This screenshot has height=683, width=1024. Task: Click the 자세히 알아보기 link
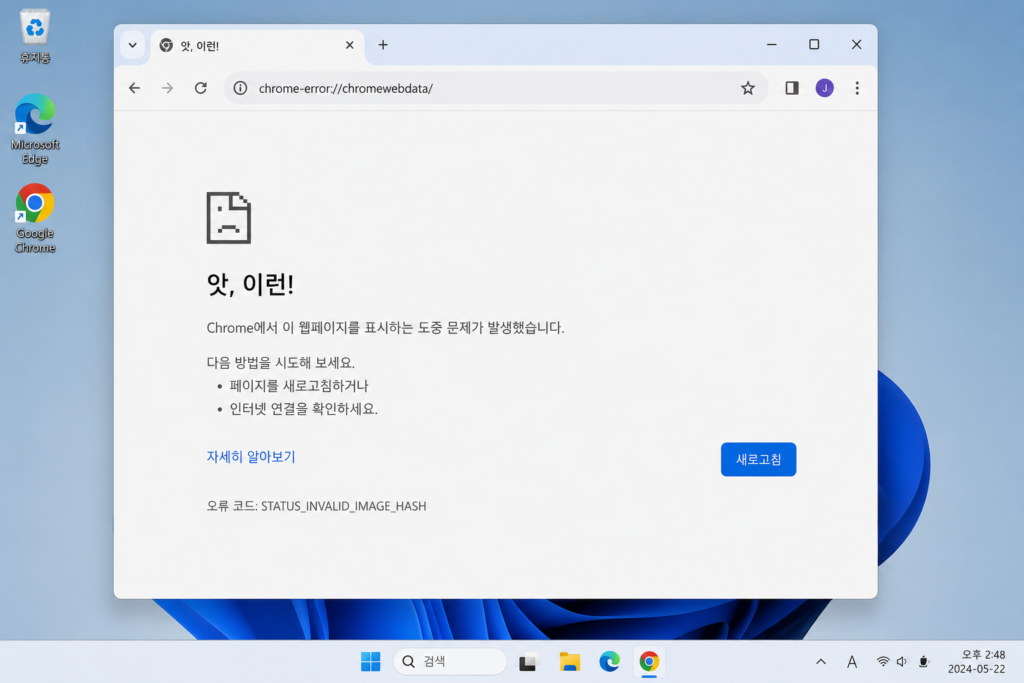[x=251, y=456]
